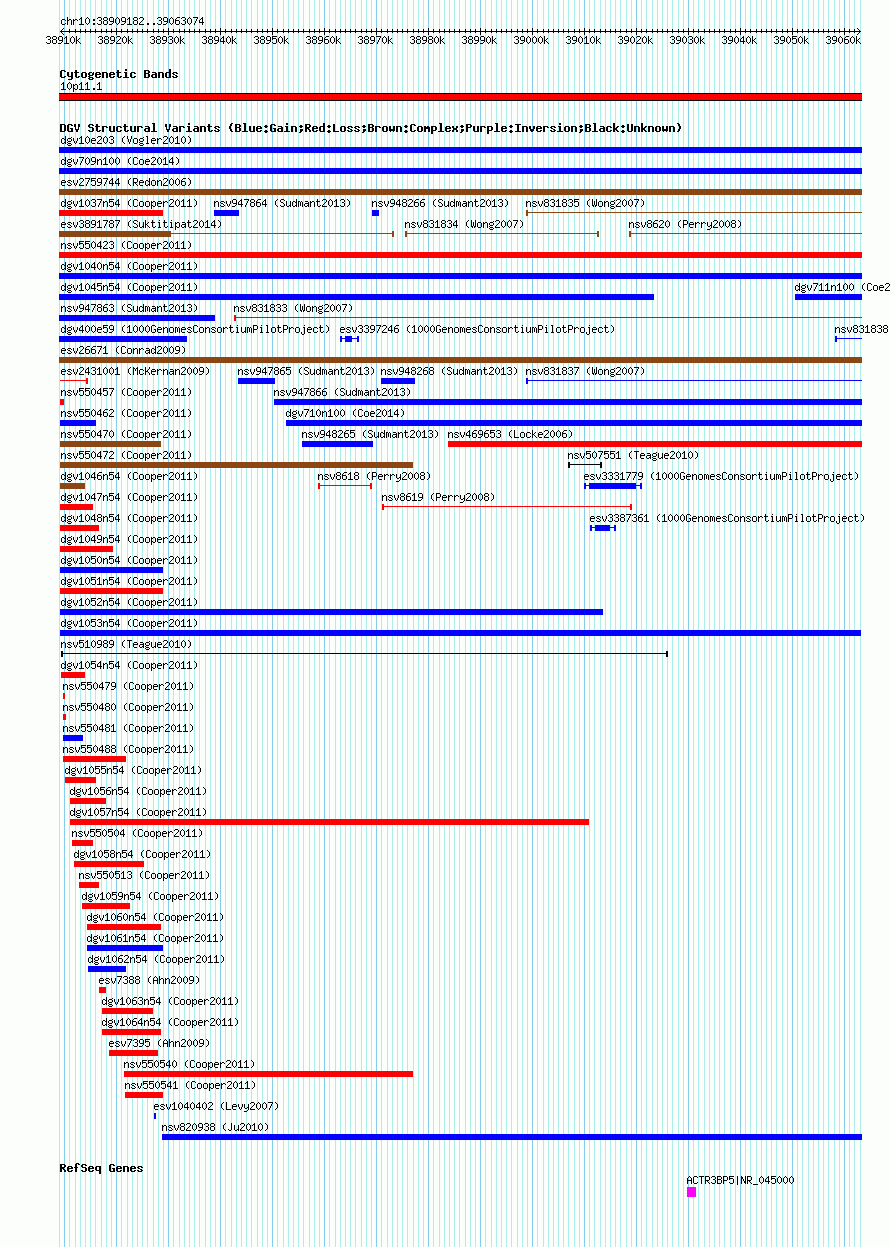Select the dgv1053n54 (Cooper2011) label
This screenshot has width=890, height=1247.
coord(129,623)
